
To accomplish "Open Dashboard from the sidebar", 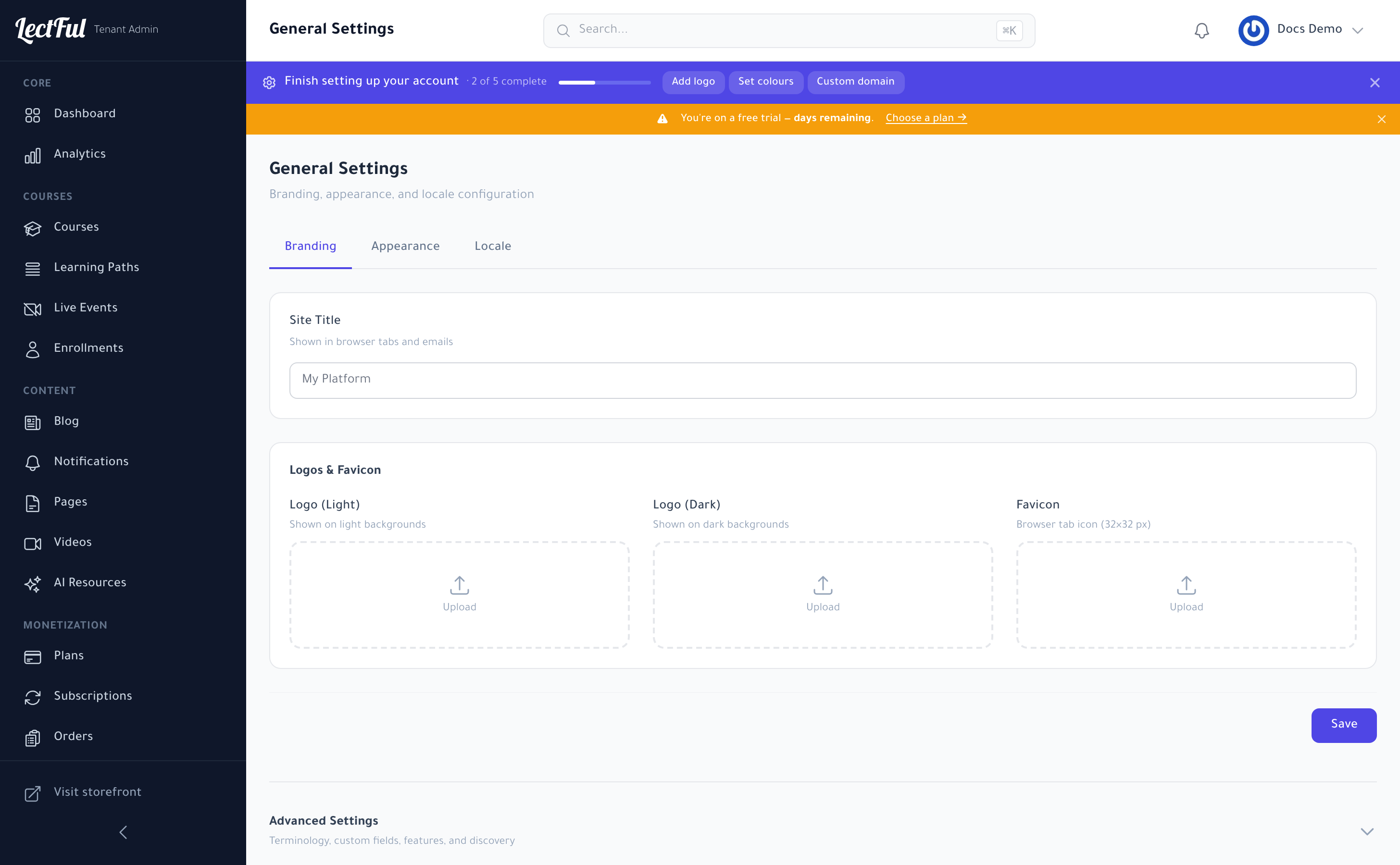I will [x=123, y=114].
